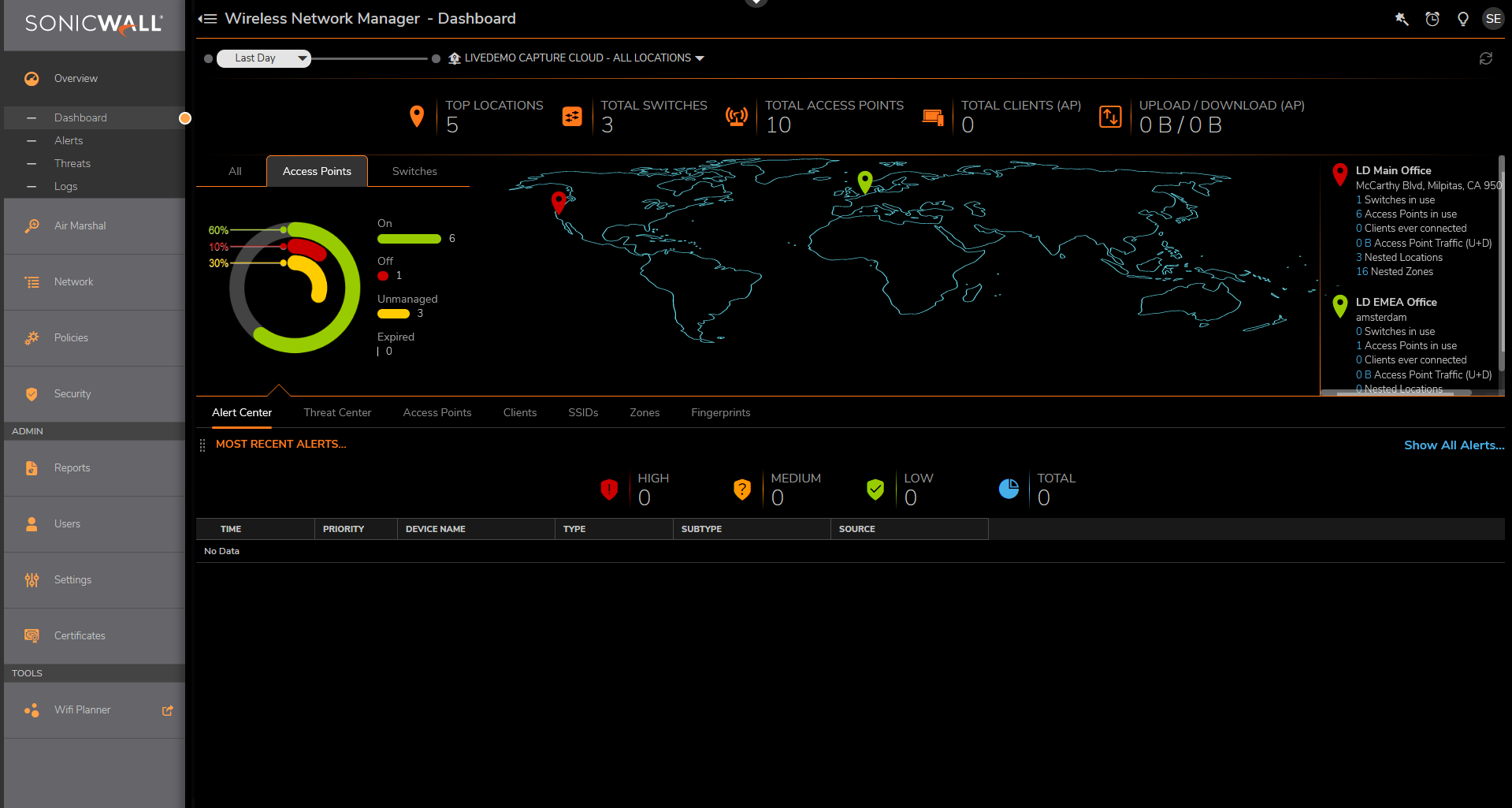
Task: Click the Low alerts green shield icon
Action: coord(875,490)
